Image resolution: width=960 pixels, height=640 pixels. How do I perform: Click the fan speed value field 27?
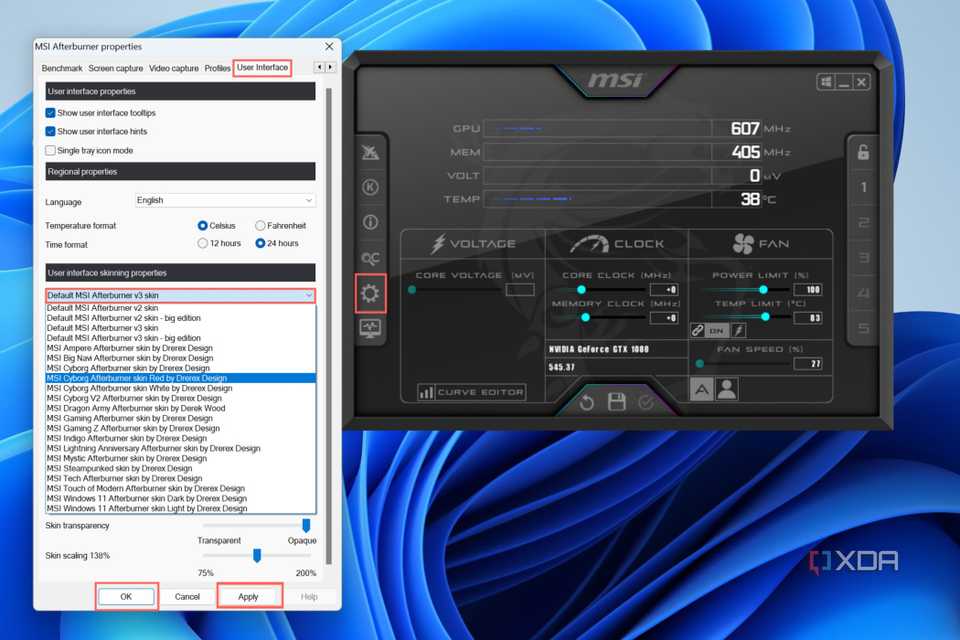click(808, 364)
